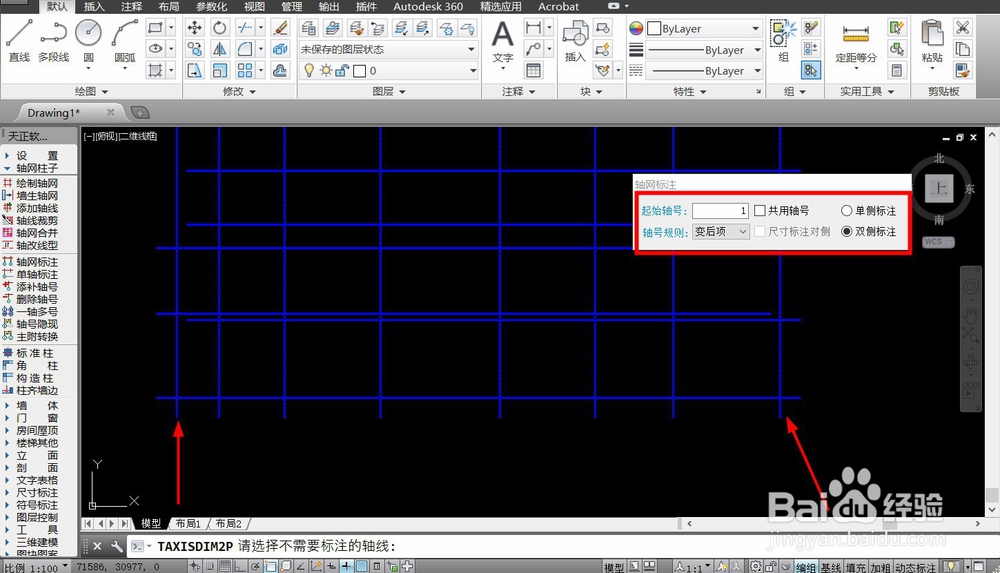Open the 轴号规则 dropdown
This screenshot has width=1000, height=573.
point(721,232)
